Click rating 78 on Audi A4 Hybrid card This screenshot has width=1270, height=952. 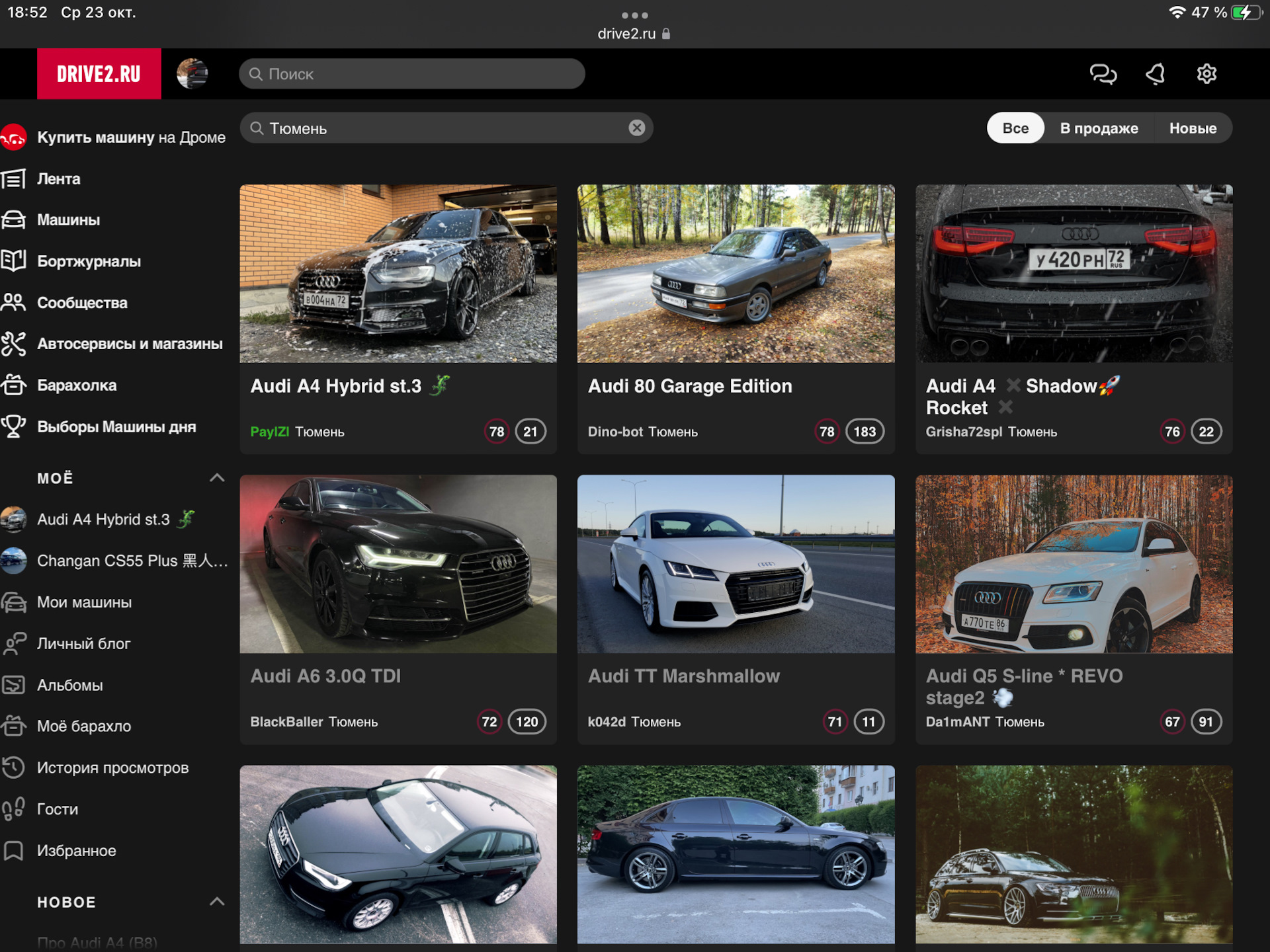click(x=497, y=432)
